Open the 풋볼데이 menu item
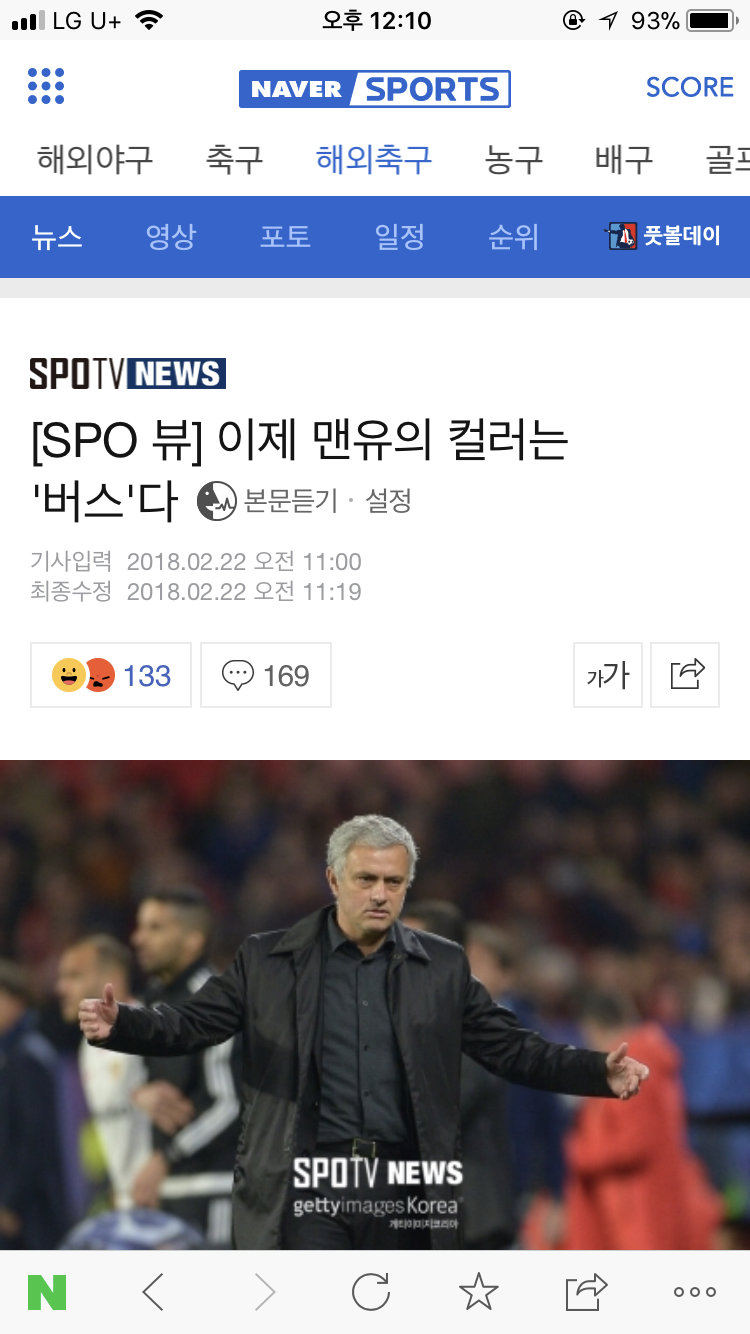This screenshot has height=1334, width=750. click(664, 237)
